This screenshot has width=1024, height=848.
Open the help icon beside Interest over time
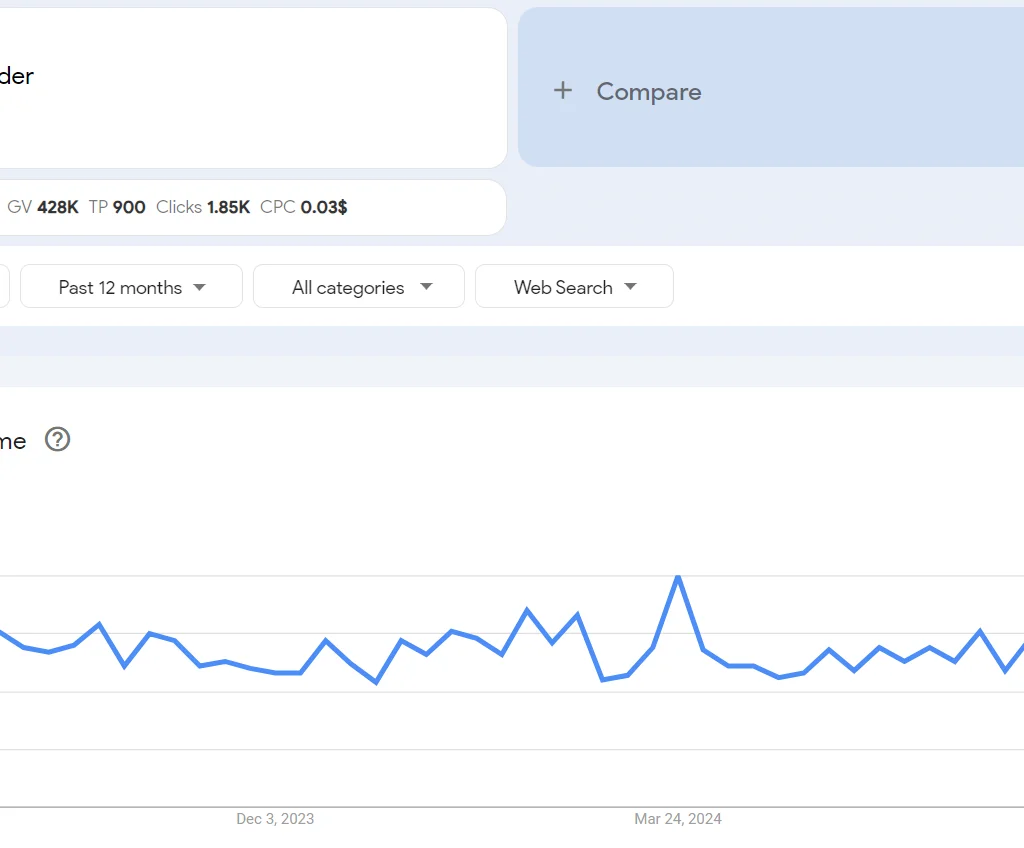[x=57, y=440]
